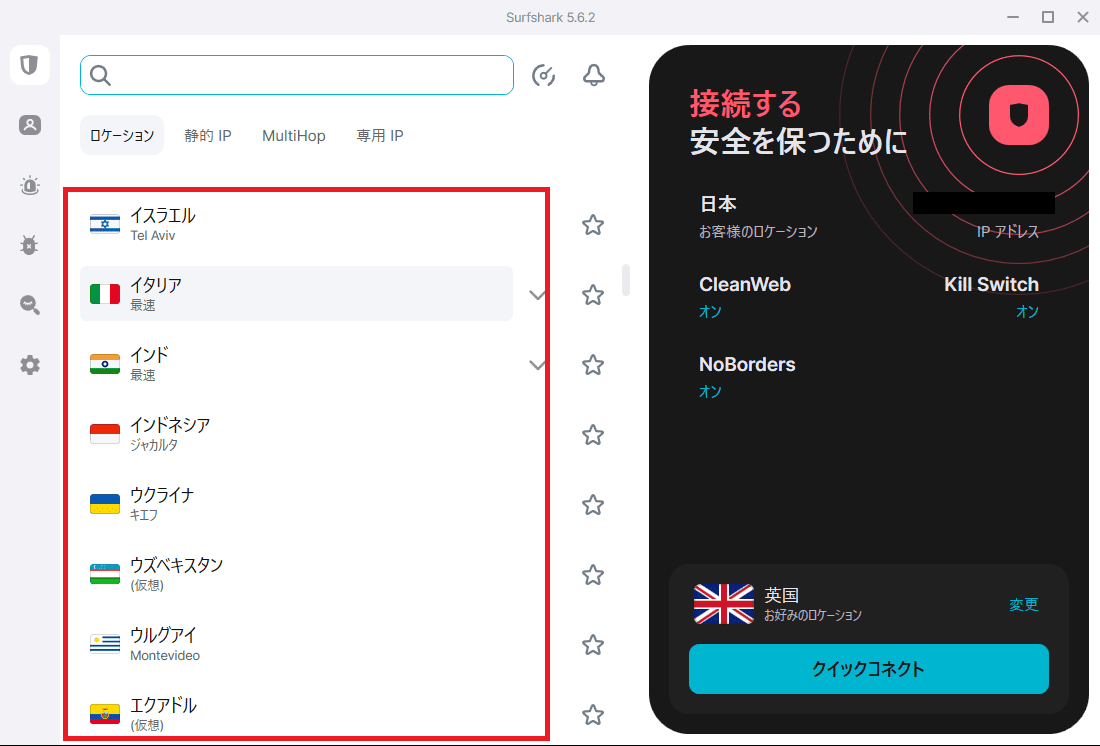Maximize the Surfshark window
The width and height of the screenshot is (1100, 746).
pyautogui.click(x=1048, y=17)
